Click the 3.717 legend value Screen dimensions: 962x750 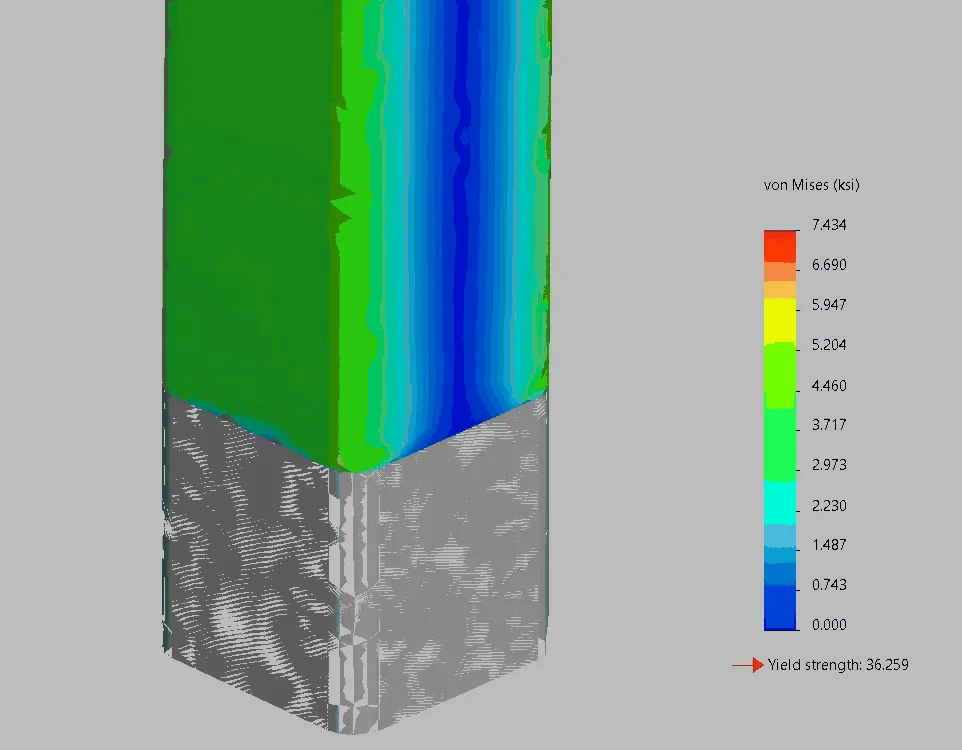[829, 425]
